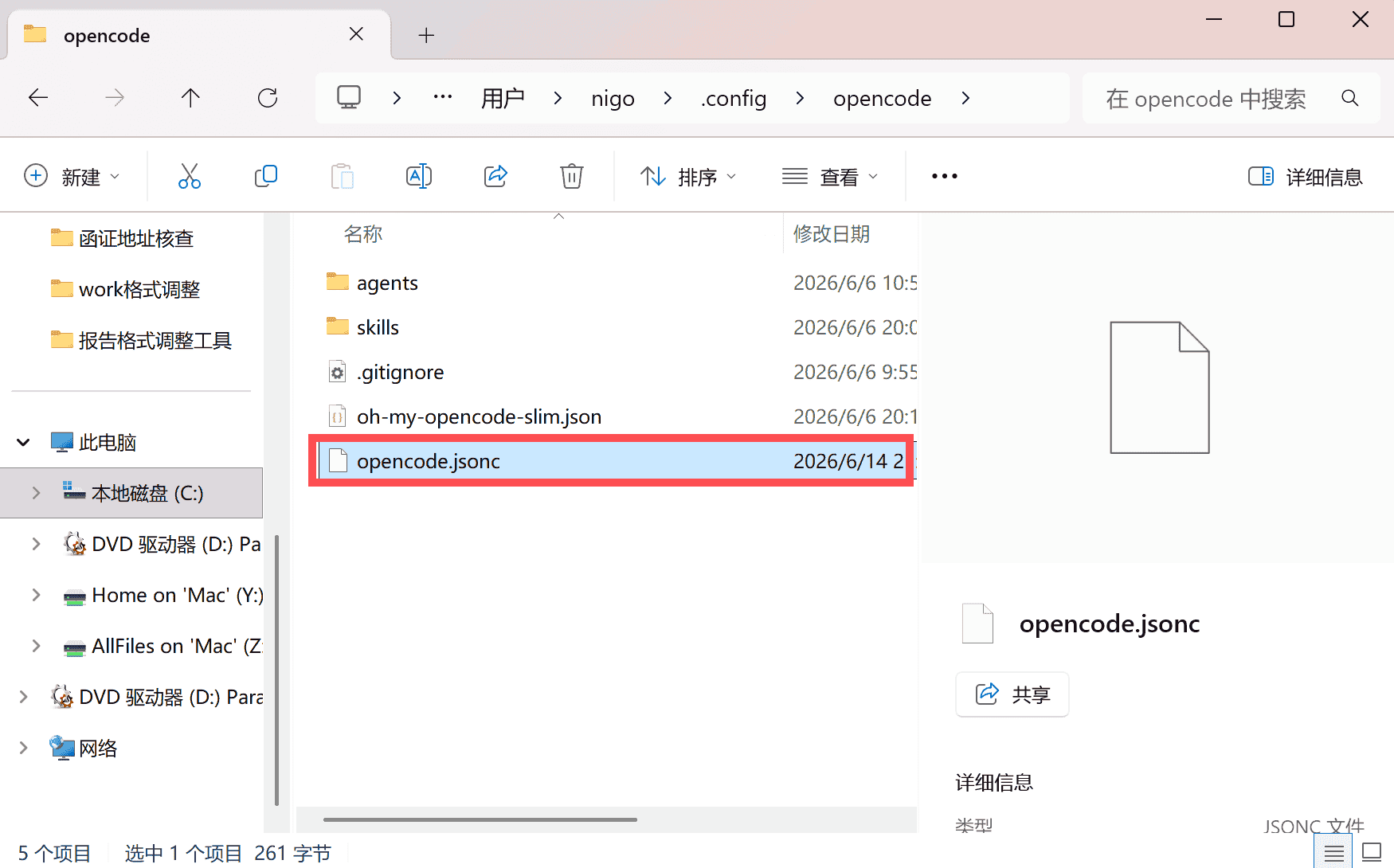This screenshot has width=1394, height=868.
Task: Select the .gitignore file name
Action: coord(400,372)
